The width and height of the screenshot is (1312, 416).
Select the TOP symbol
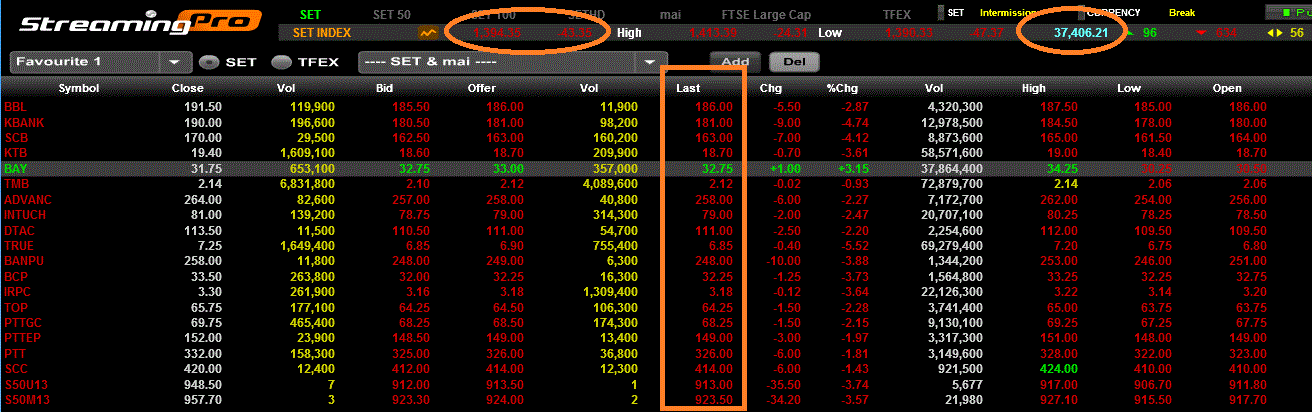(16, 307)
